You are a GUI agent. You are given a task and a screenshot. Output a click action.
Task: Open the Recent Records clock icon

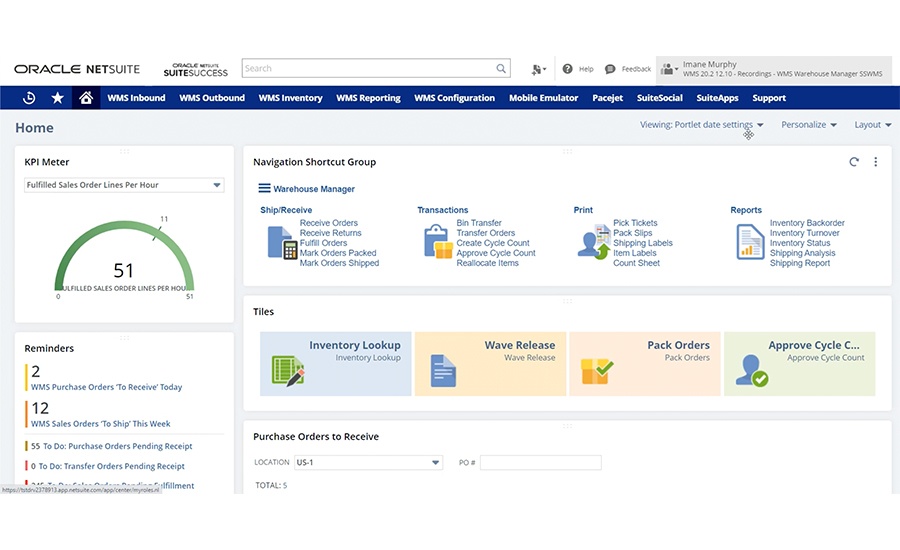click(29, 98)
